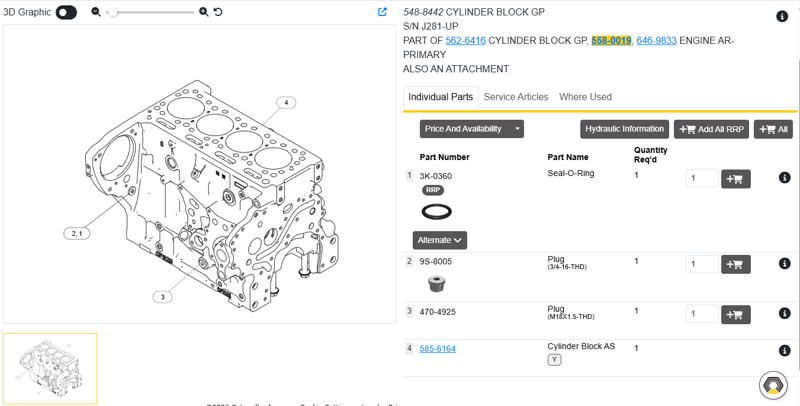Screen dimensions: 800x406
Task: Add plug 9S-8005 to cart
Action: [x=735, y=264]
